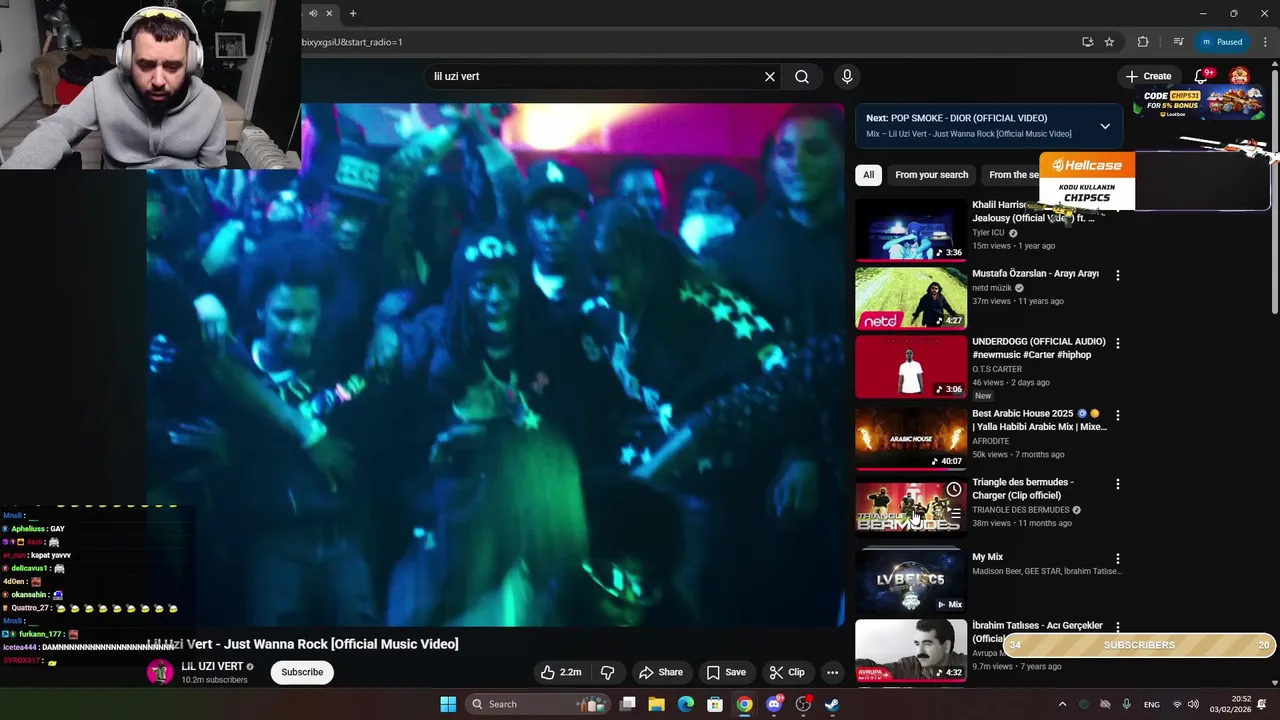Clear the YouTube search box text
This screenshot has width=1280, height=720.
(x=770, y=76)
